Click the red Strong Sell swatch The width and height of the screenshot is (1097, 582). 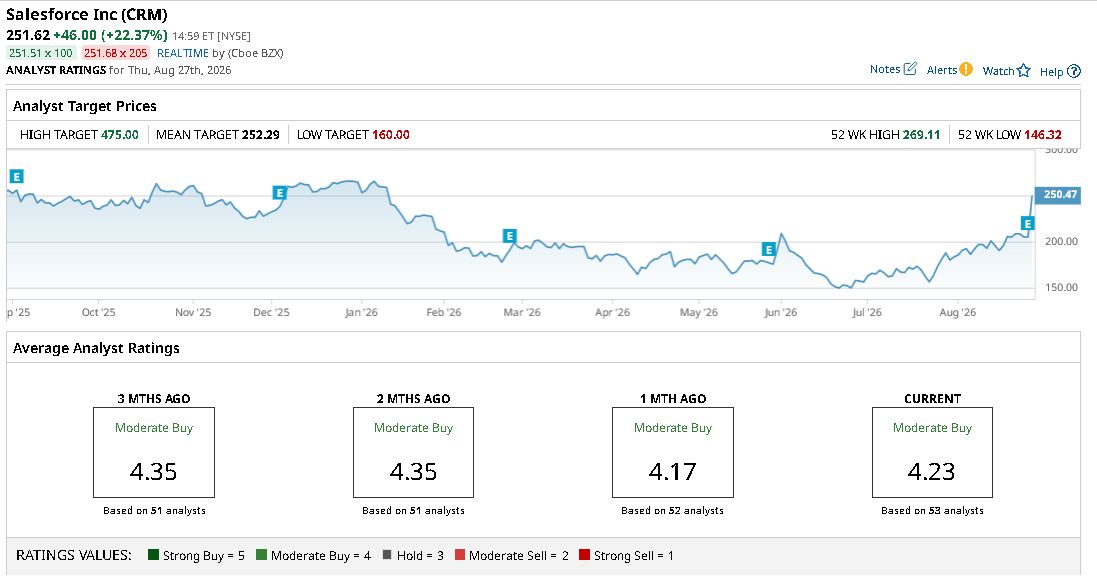[585, 555]
